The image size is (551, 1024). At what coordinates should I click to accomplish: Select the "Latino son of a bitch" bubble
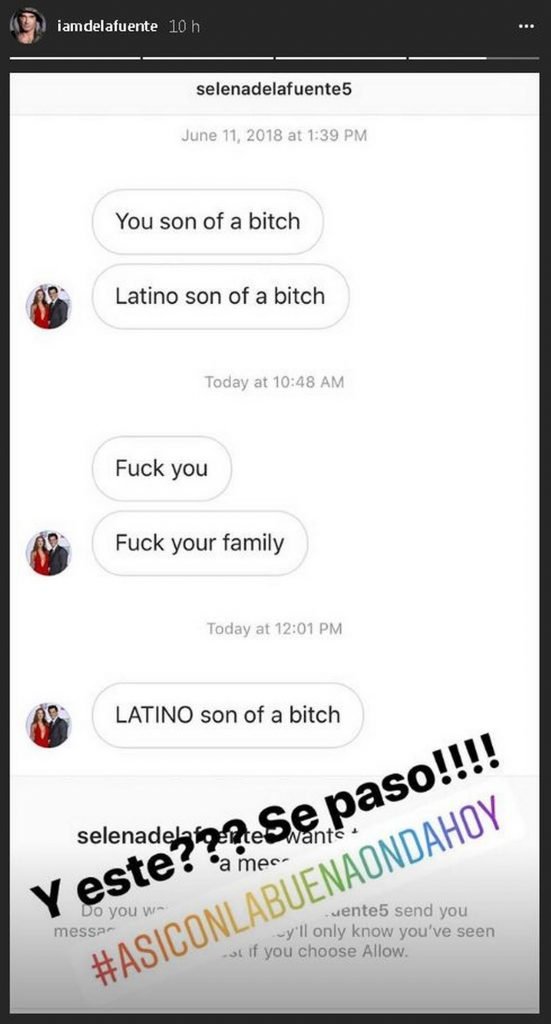coord(220,296)
